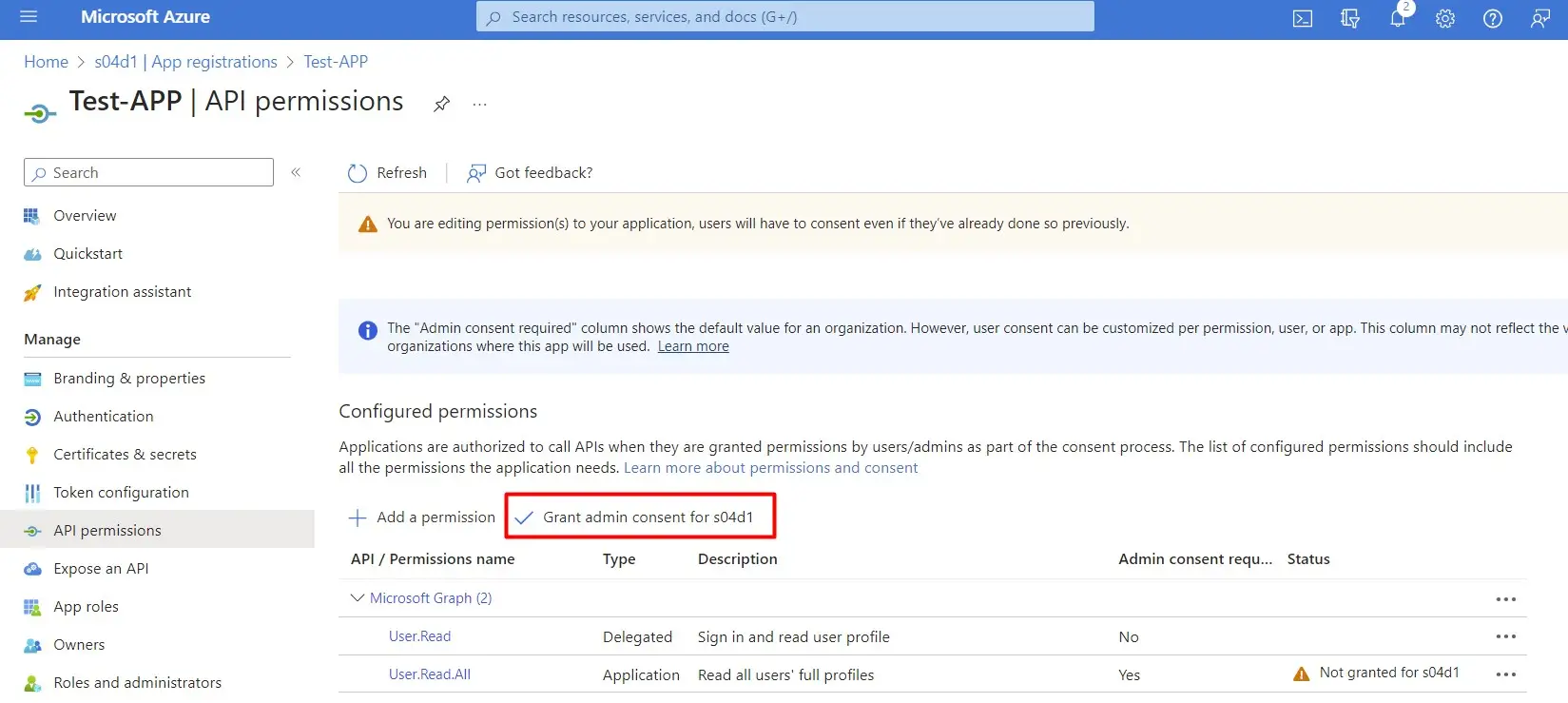Viewport: 1568px width, 703px height.
Task: Open more options ellipsis beside the page title
Action: [479, 104]
